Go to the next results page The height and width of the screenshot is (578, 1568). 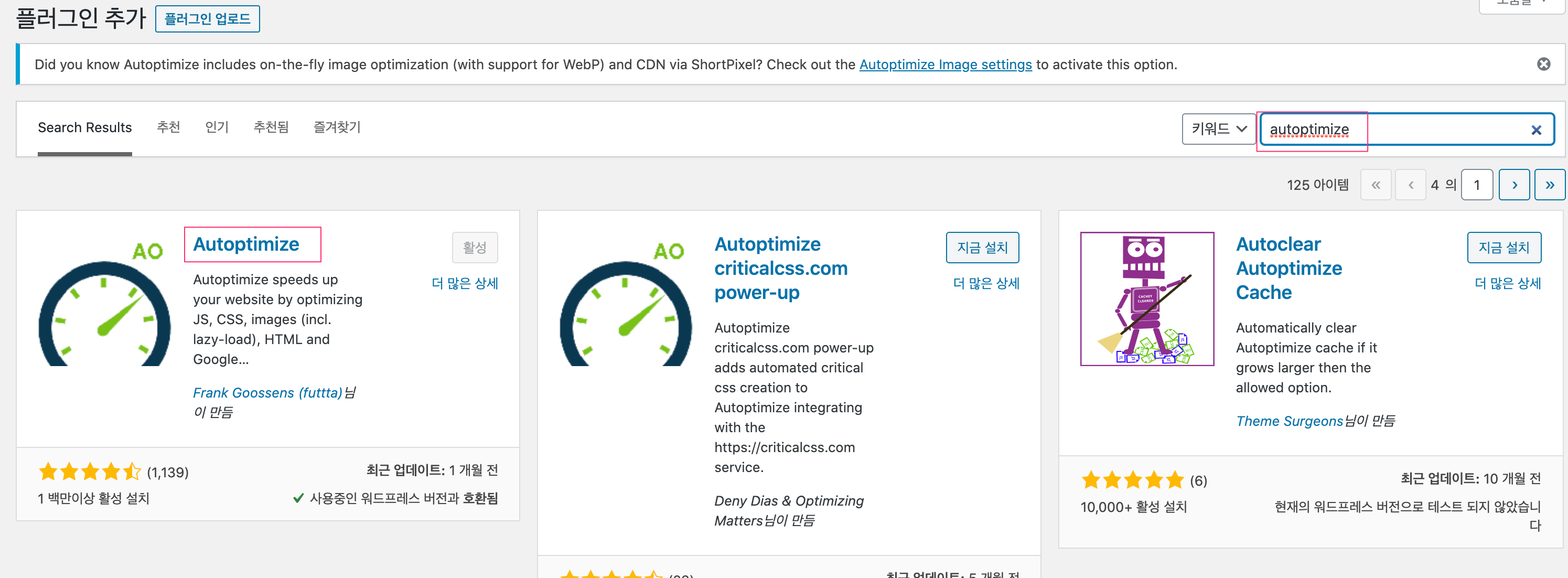[x=1514, y=185]
